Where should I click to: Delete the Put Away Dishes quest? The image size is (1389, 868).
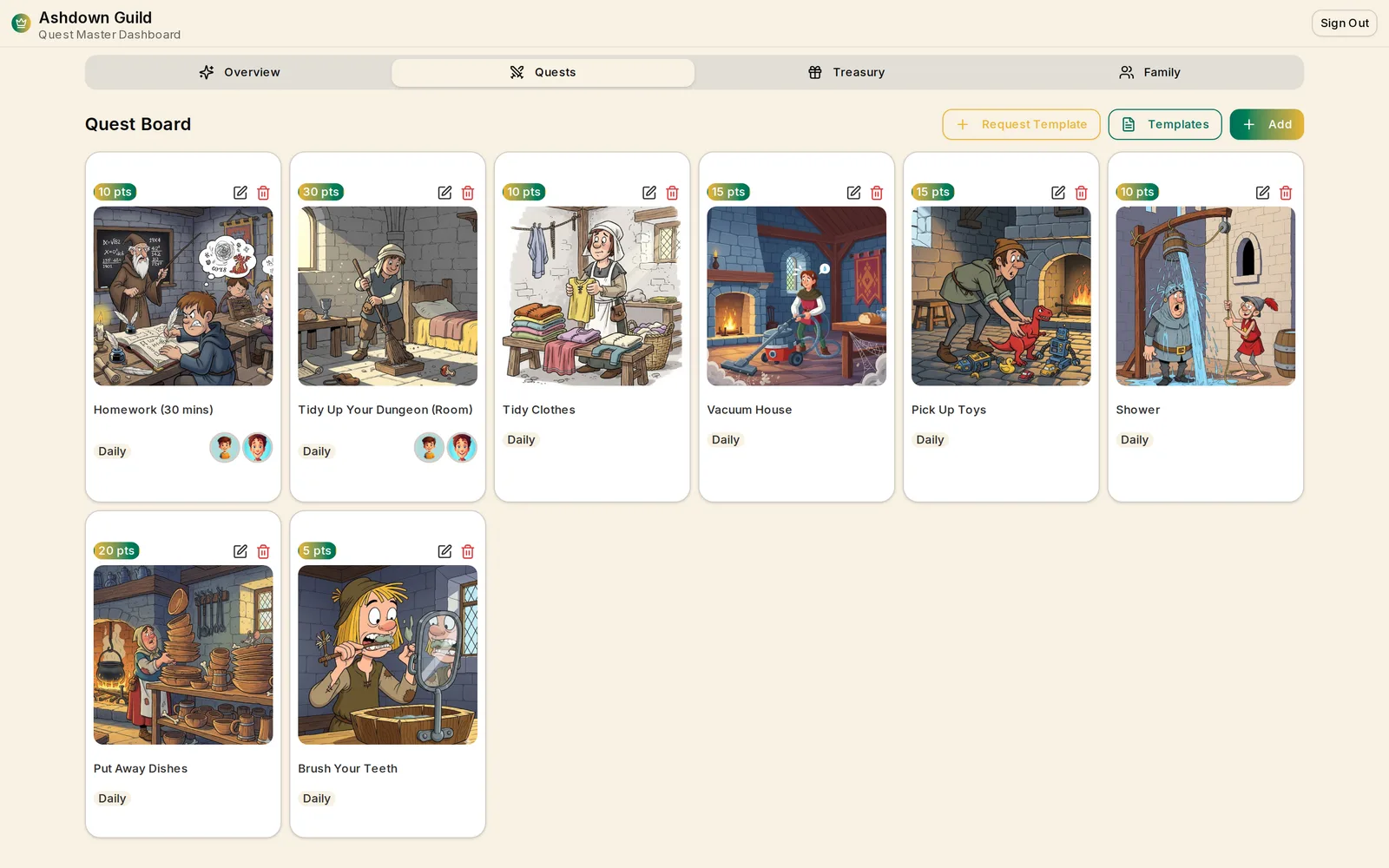(263, 551)
